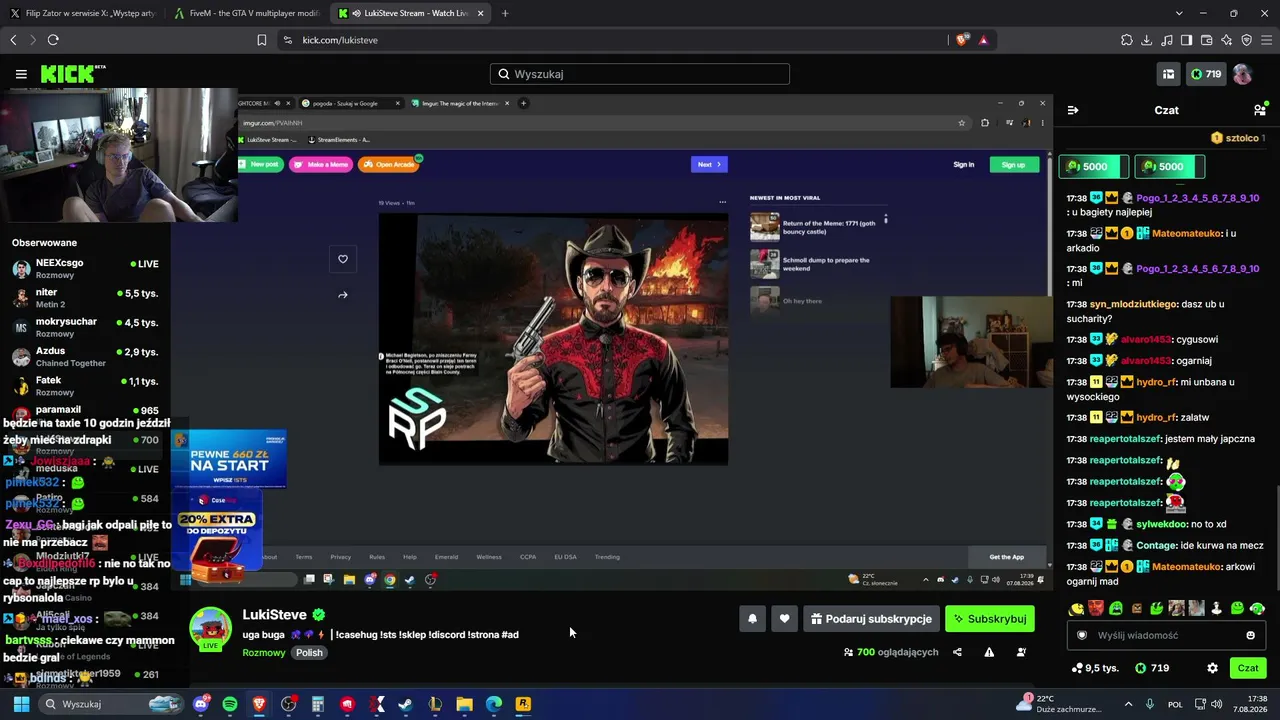Open the NEEXcsgo followed channel

point(87,268)
